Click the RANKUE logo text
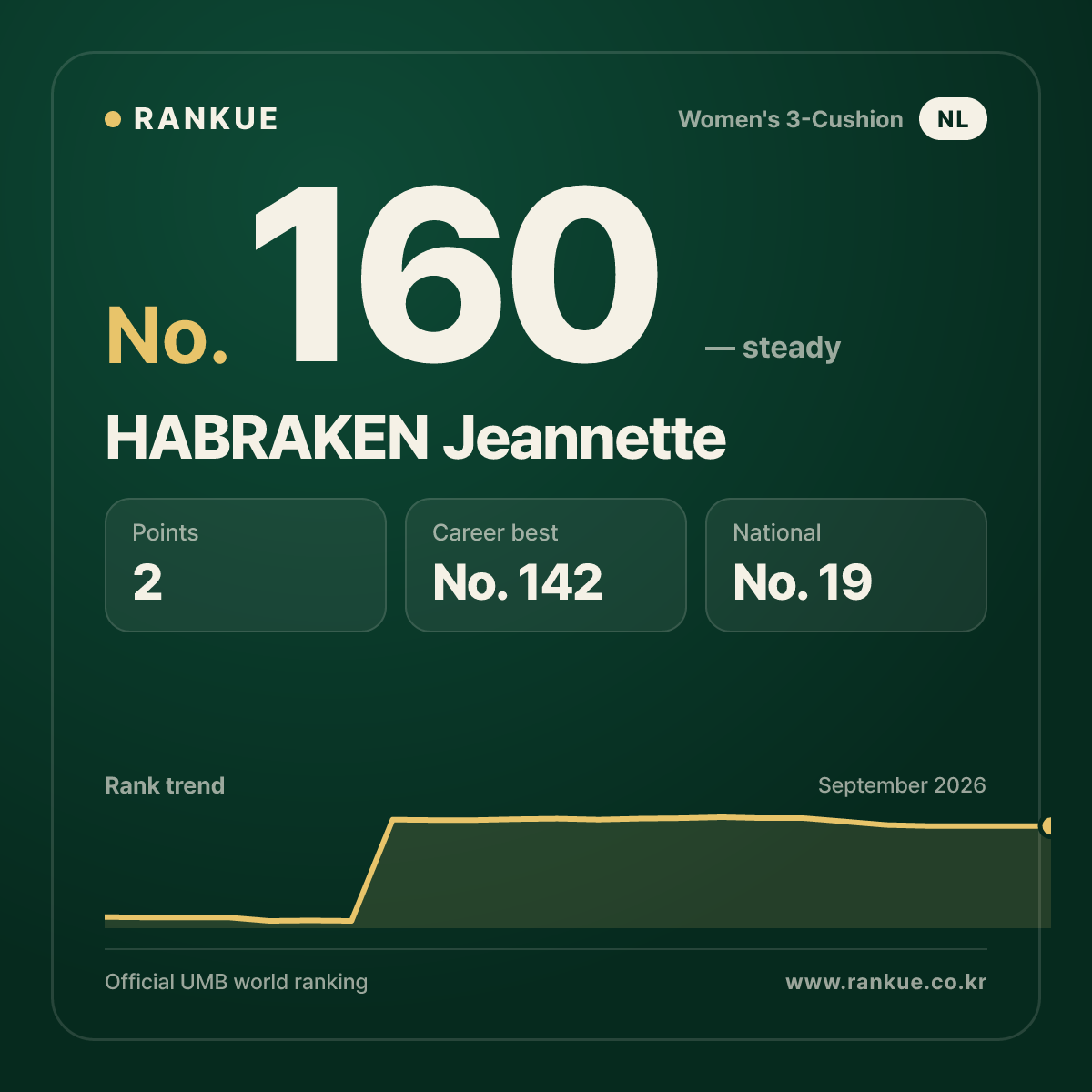1092x1092 pixels. [x=206, y=119]
